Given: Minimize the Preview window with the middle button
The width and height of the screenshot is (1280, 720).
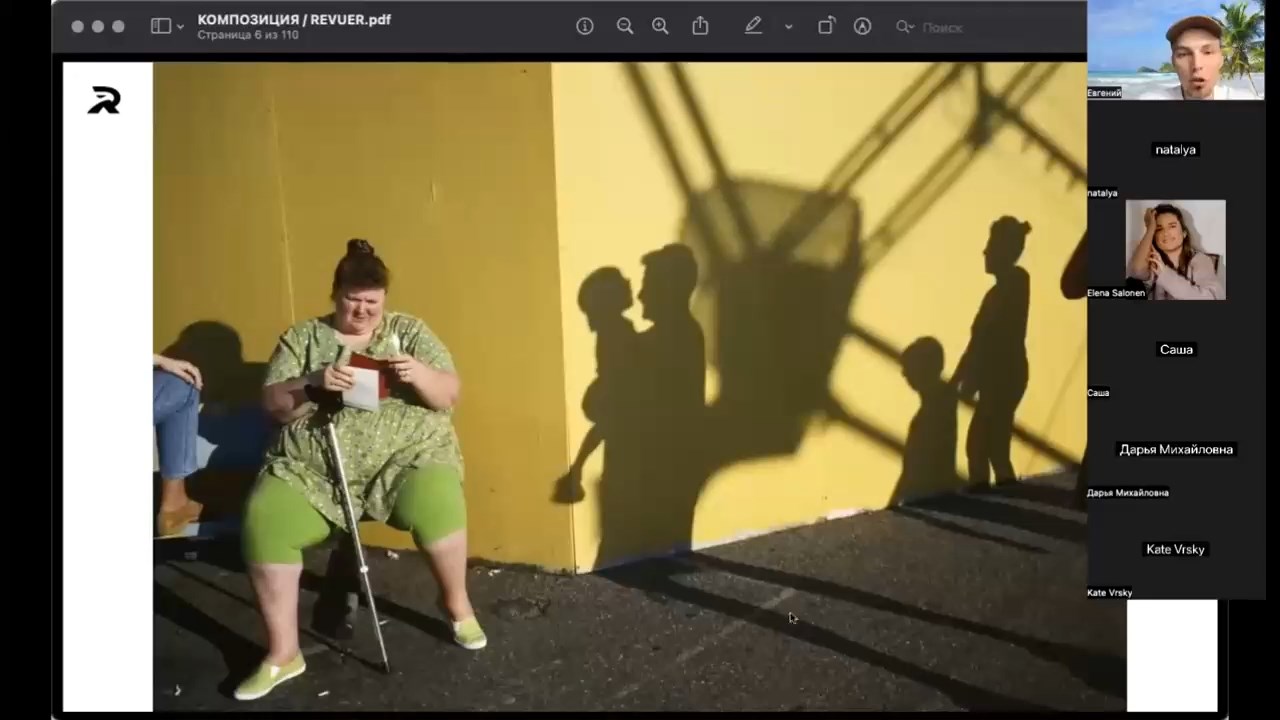Looking at the screenshot, I should pos(98,27).
